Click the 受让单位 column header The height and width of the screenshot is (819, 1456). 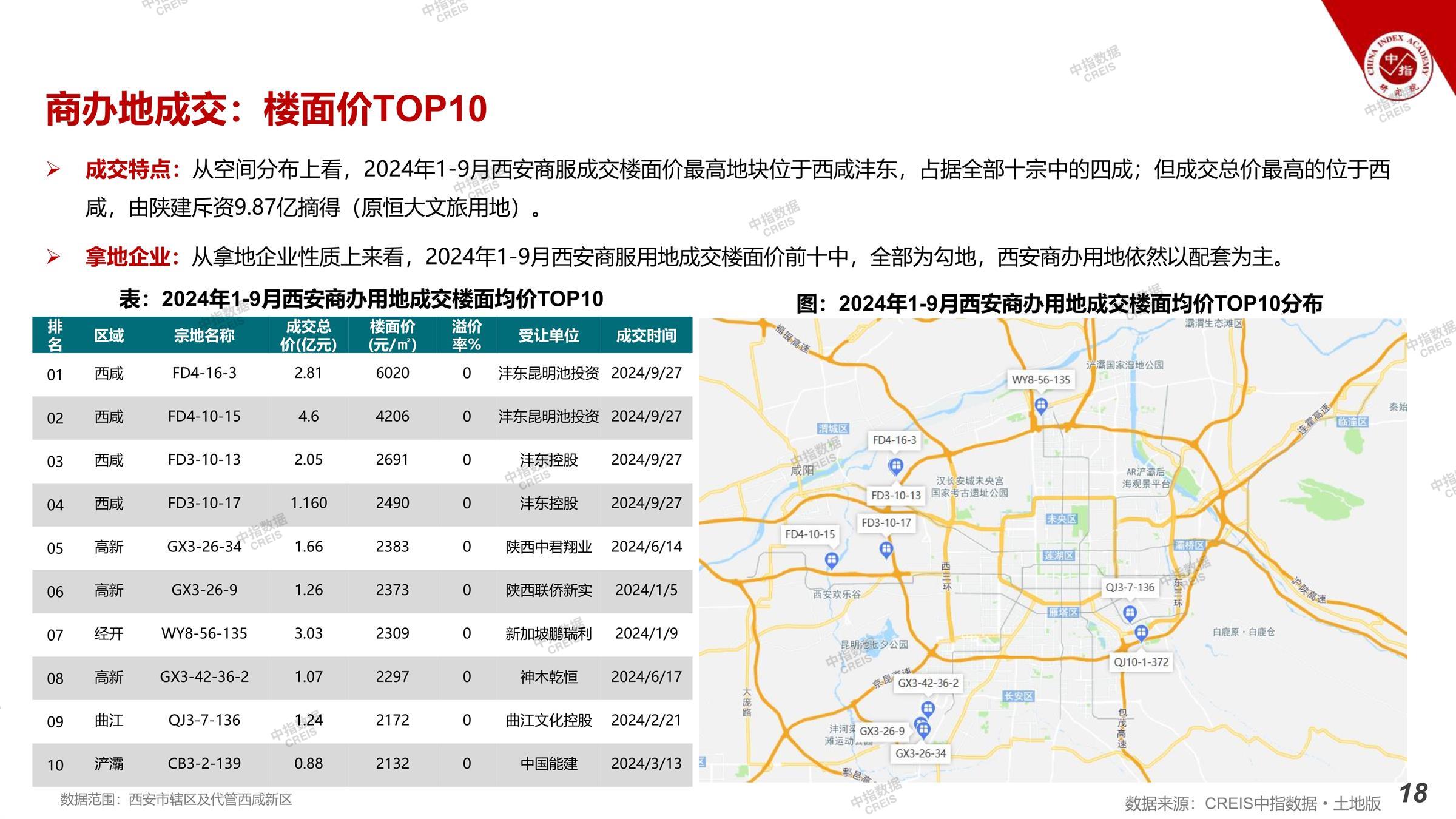pyautogui.click(x=548, y=335)
